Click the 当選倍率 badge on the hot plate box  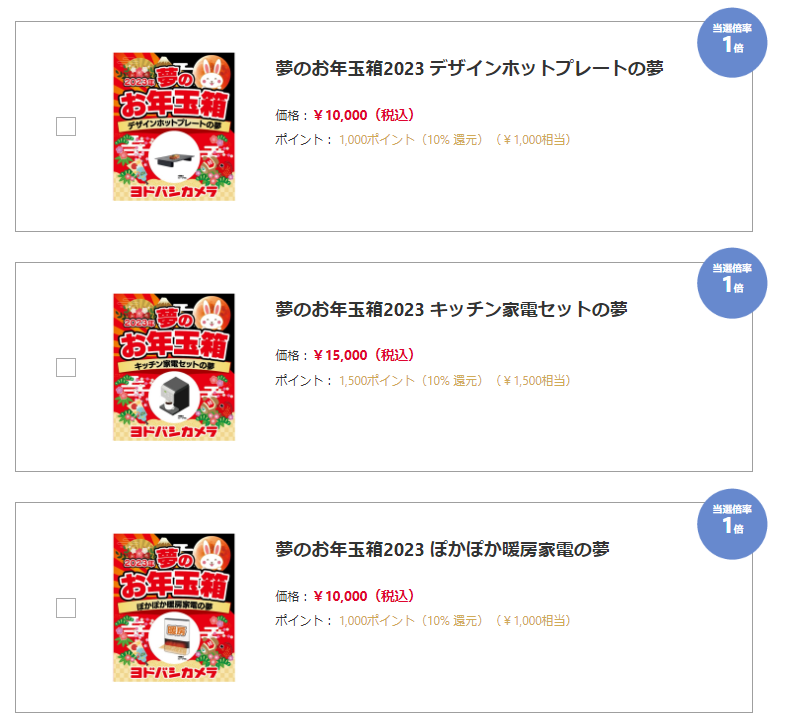click(x=732, y=43)
